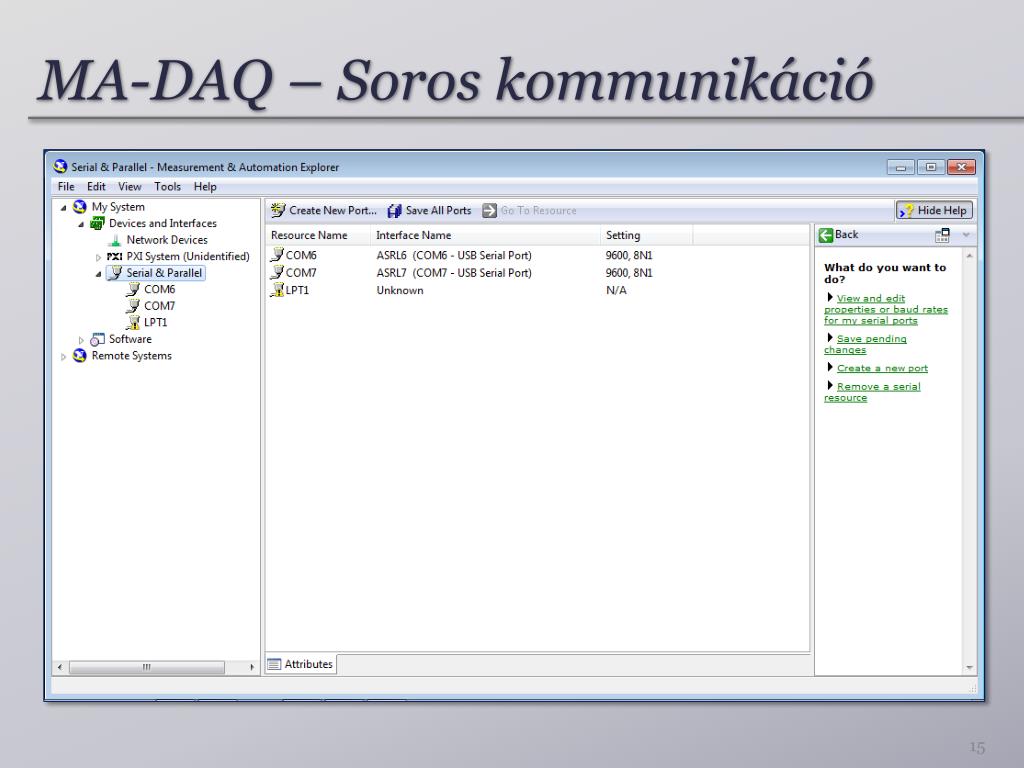The width and height of the screenshot is (1024, 768).
Task: Click the Measurement & Automation Explorer title bar icon
Action: point(61,167)
